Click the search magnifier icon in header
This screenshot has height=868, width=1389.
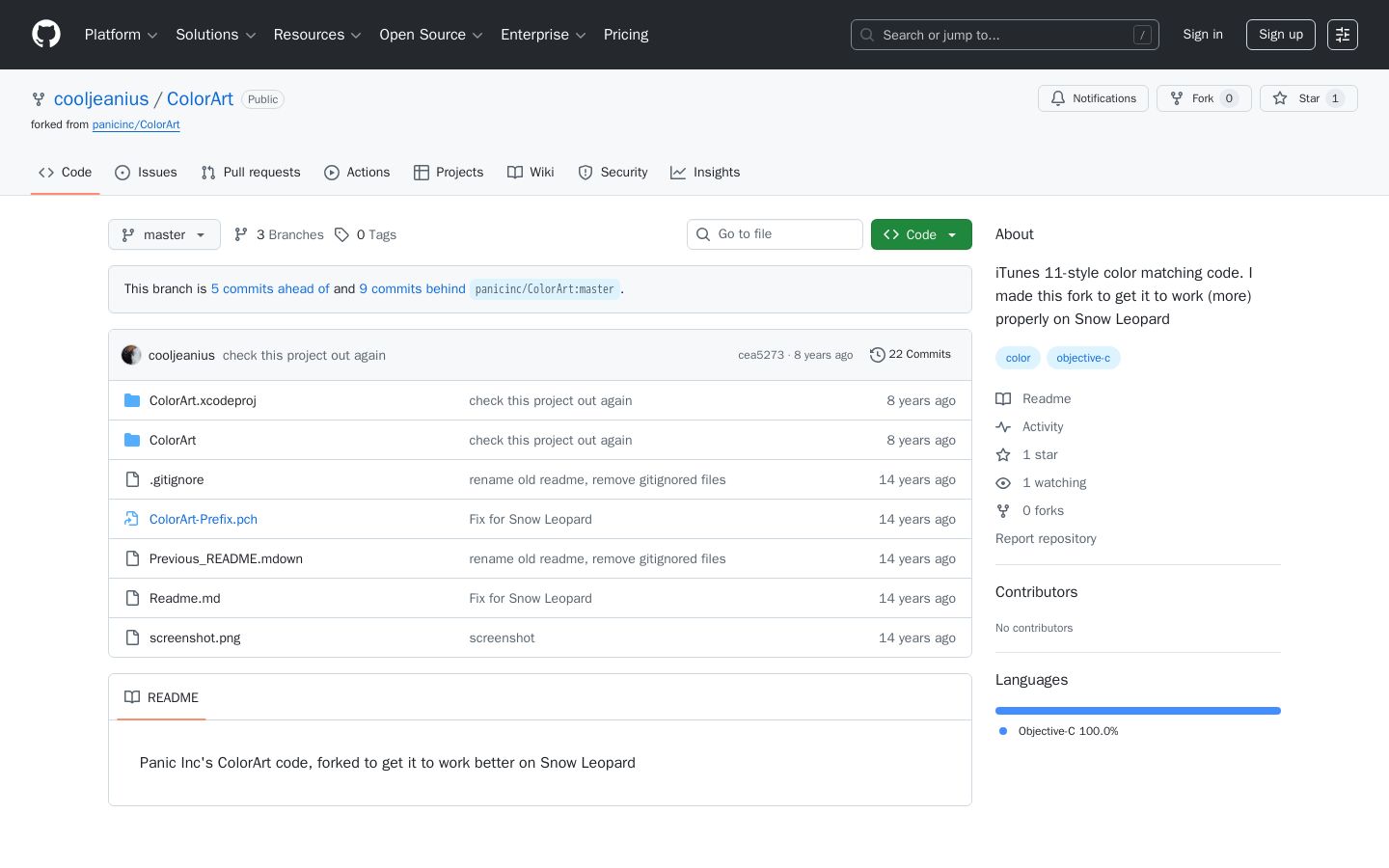click(x=867, y=35)
